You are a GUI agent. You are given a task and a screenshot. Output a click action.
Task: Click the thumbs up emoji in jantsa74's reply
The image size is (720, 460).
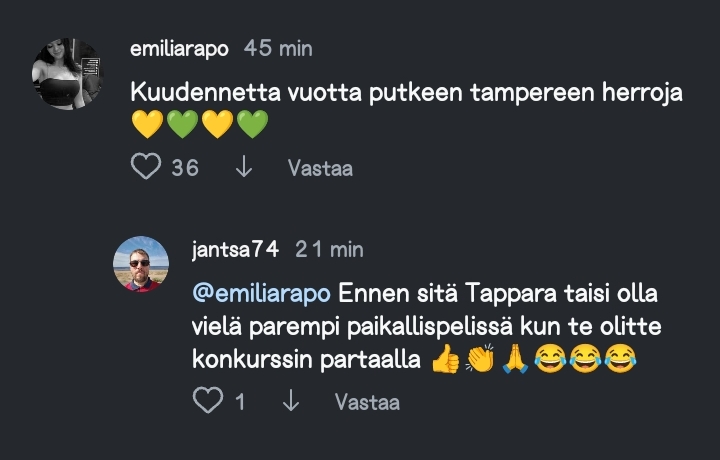(x=445, y=357)
